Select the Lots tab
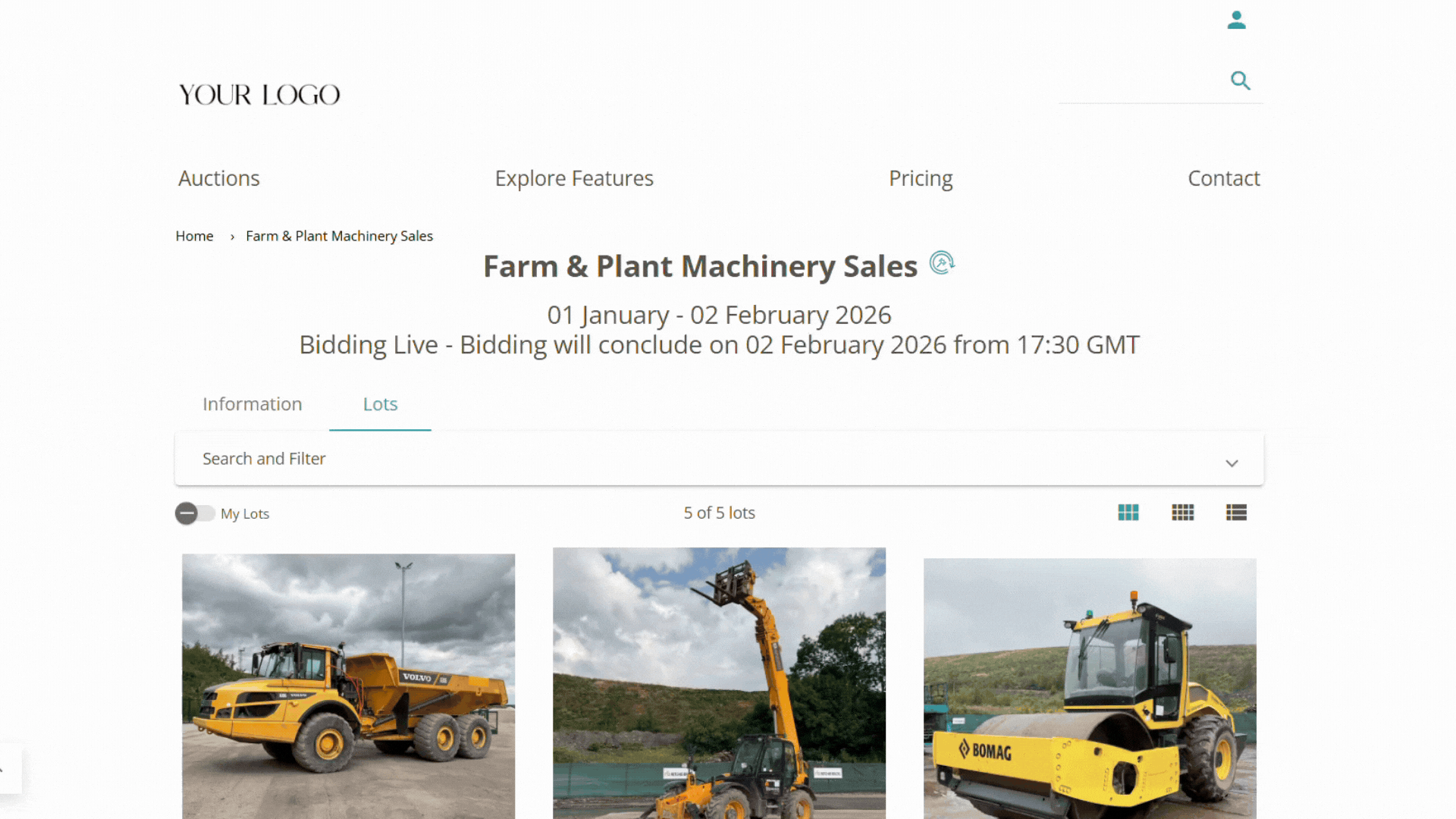 [x=380, y=404]
